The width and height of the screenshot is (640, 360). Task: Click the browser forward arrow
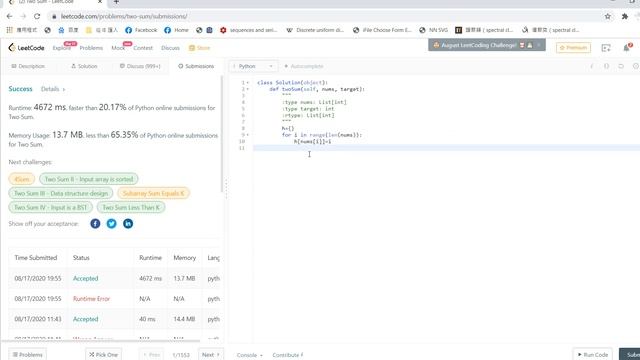[x=23, y=16]
